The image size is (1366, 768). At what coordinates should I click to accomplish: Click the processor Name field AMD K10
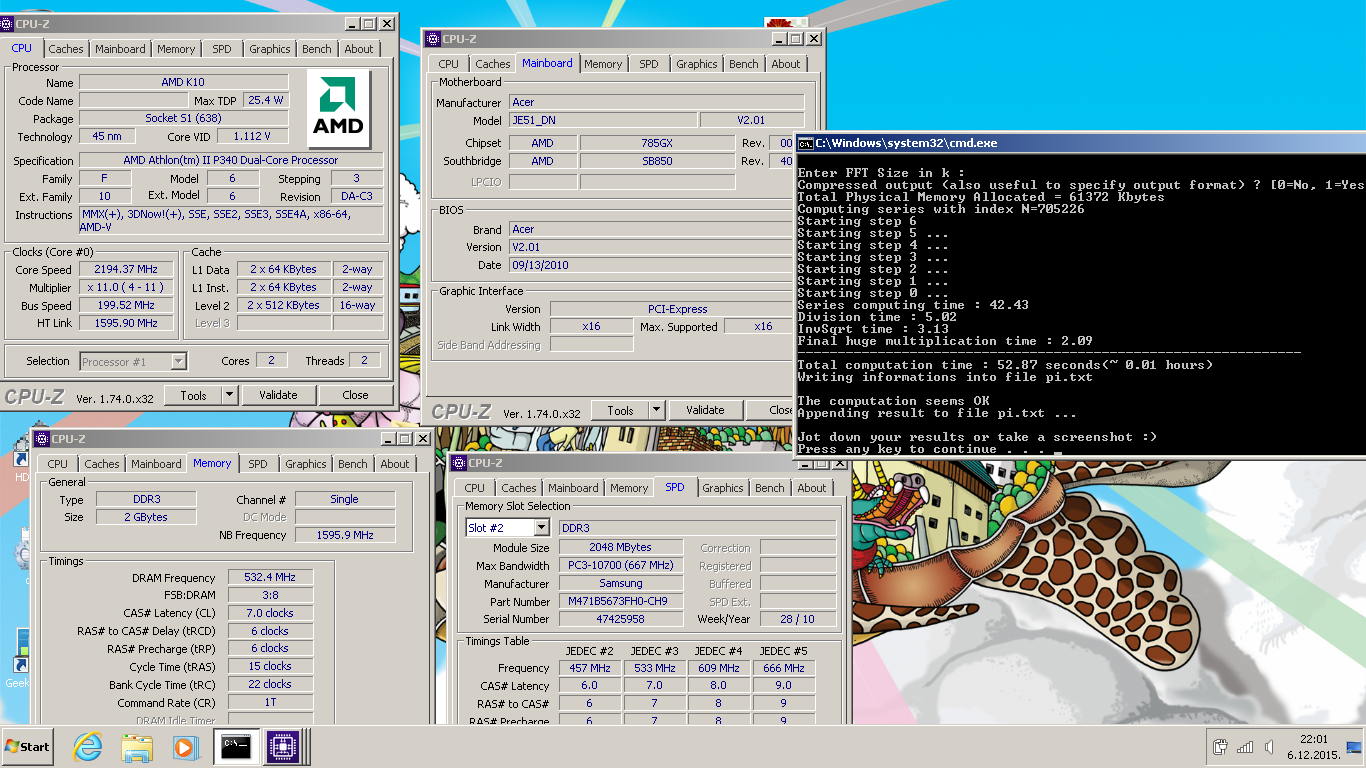coord(183,83)
